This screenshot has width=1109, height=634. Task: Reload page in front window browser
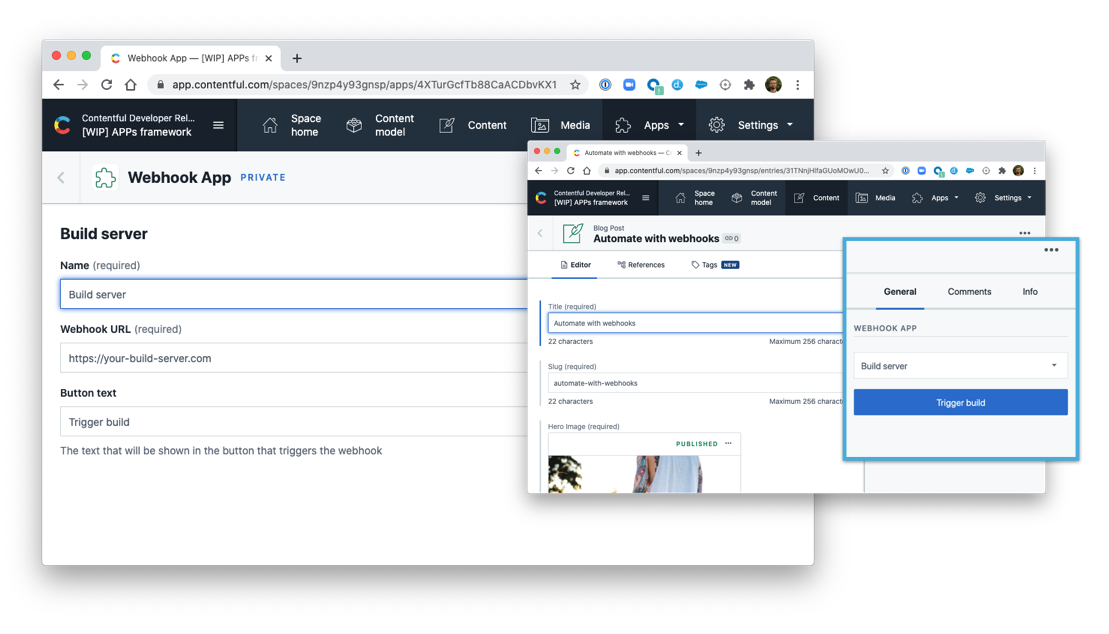(571, 171)
